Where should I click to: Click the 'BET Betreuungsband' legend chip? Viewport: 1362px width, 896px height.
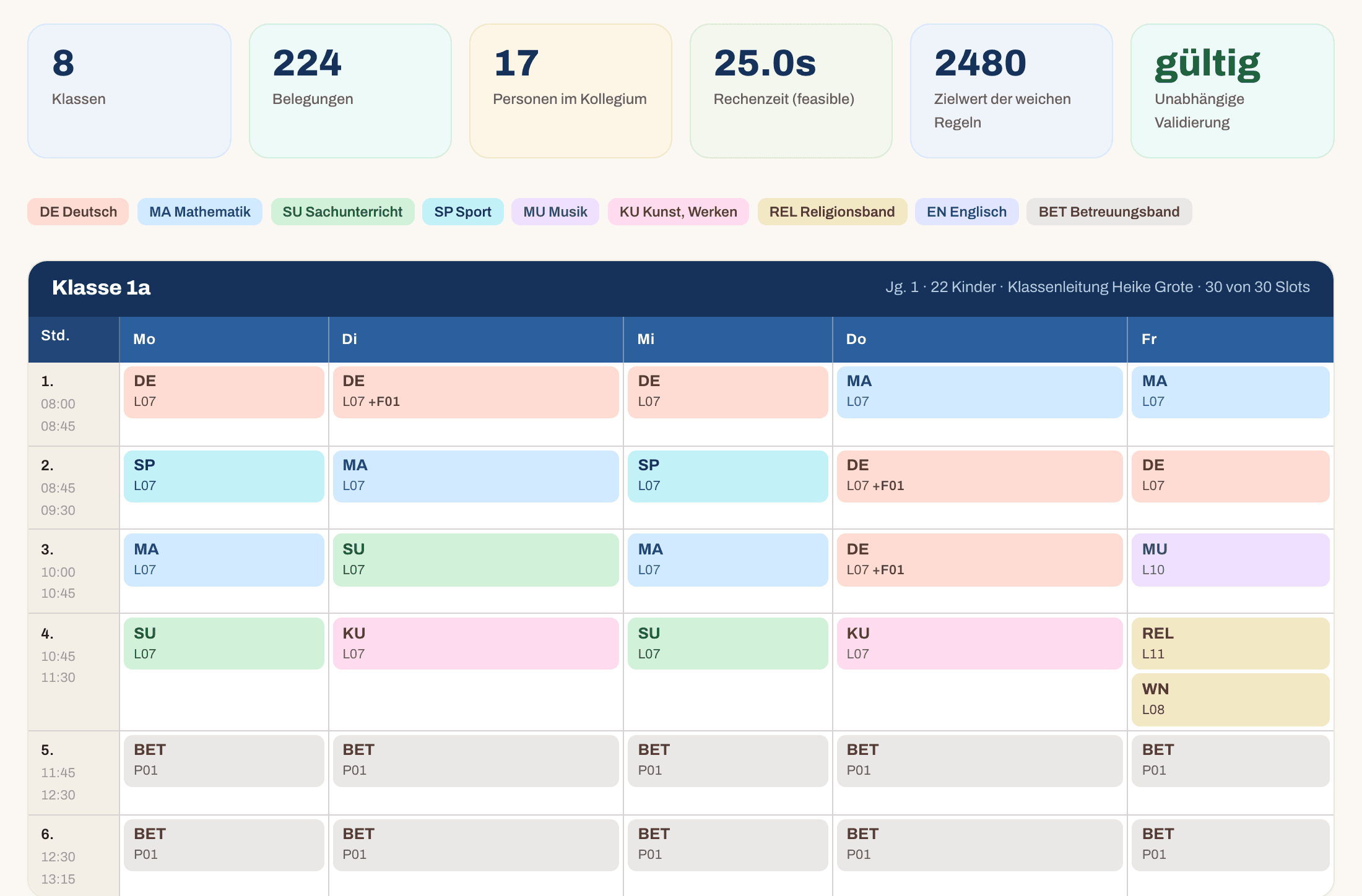click(1109, 212)
